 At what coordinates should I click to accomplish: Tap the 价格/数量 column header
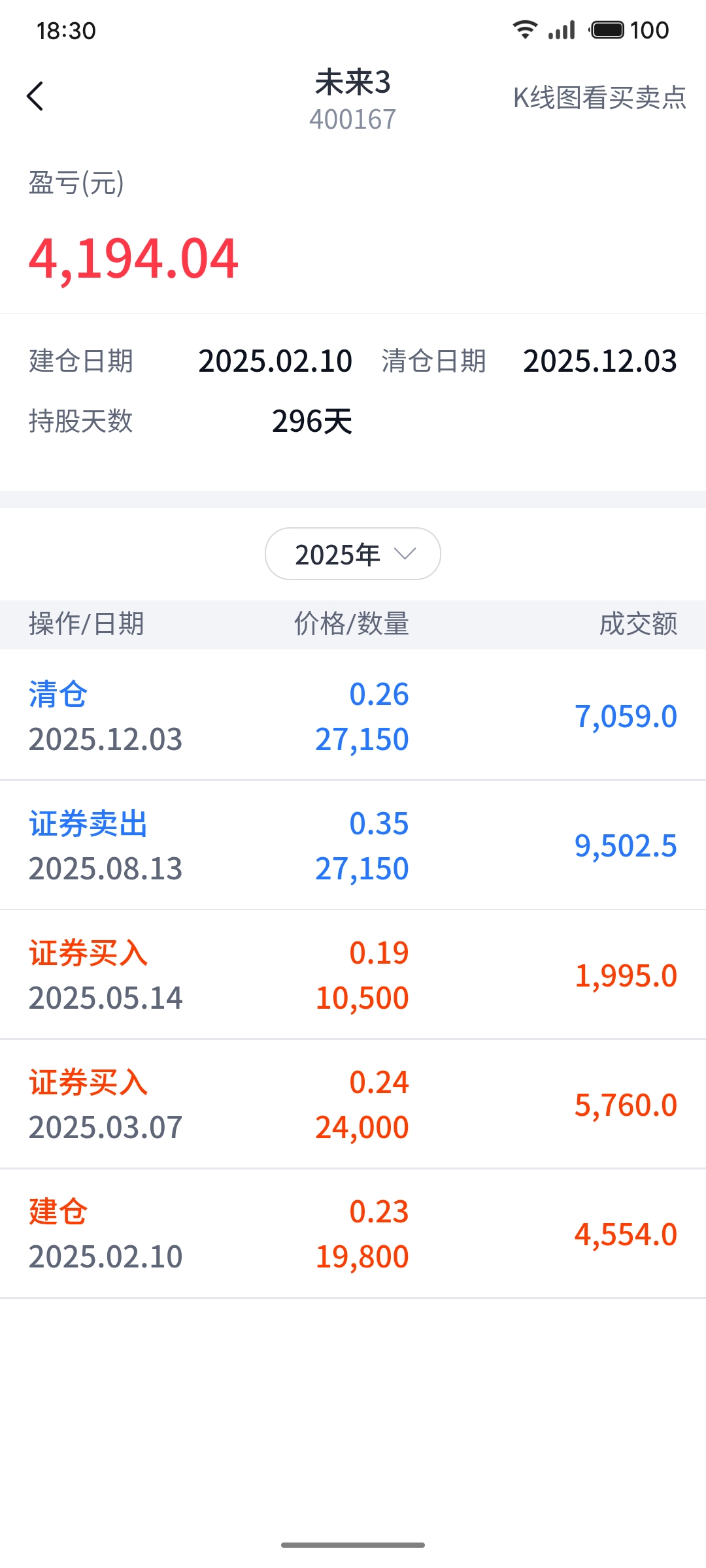click(x=351, y=624)
